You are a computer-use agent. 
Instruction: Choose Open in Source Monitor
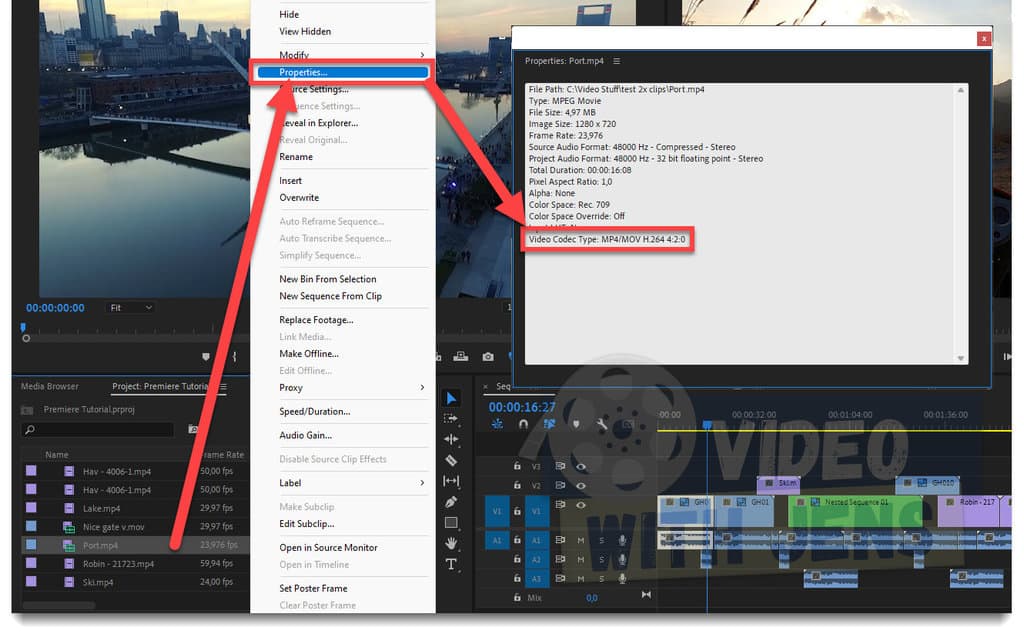(328, 548)
